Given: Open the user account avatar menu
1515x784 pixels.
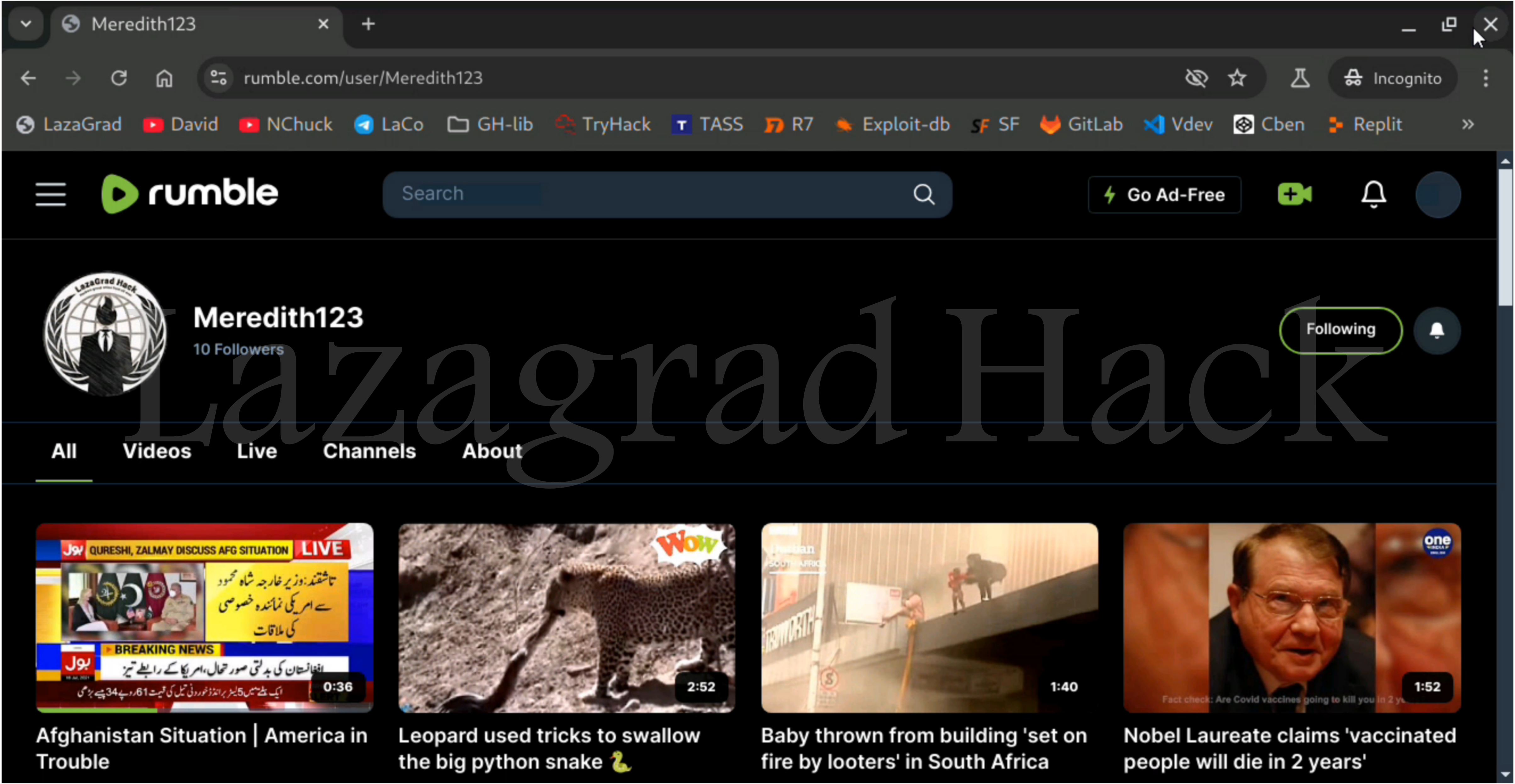Looking at the screenshot, I should tap(1437, 194).
